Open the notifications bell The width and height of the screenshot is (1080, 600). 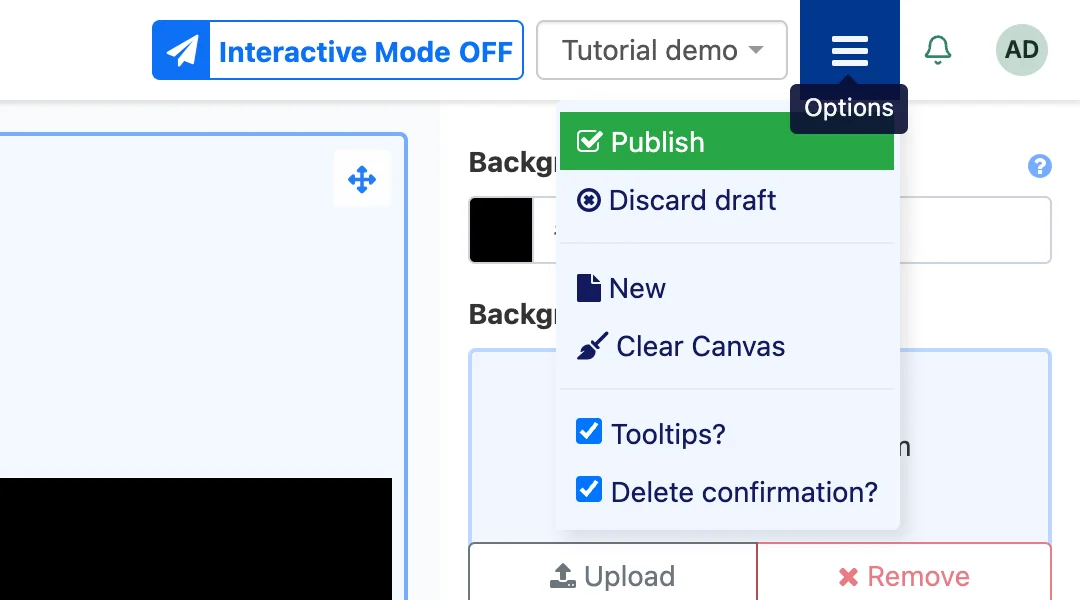(x=937, y=50)
